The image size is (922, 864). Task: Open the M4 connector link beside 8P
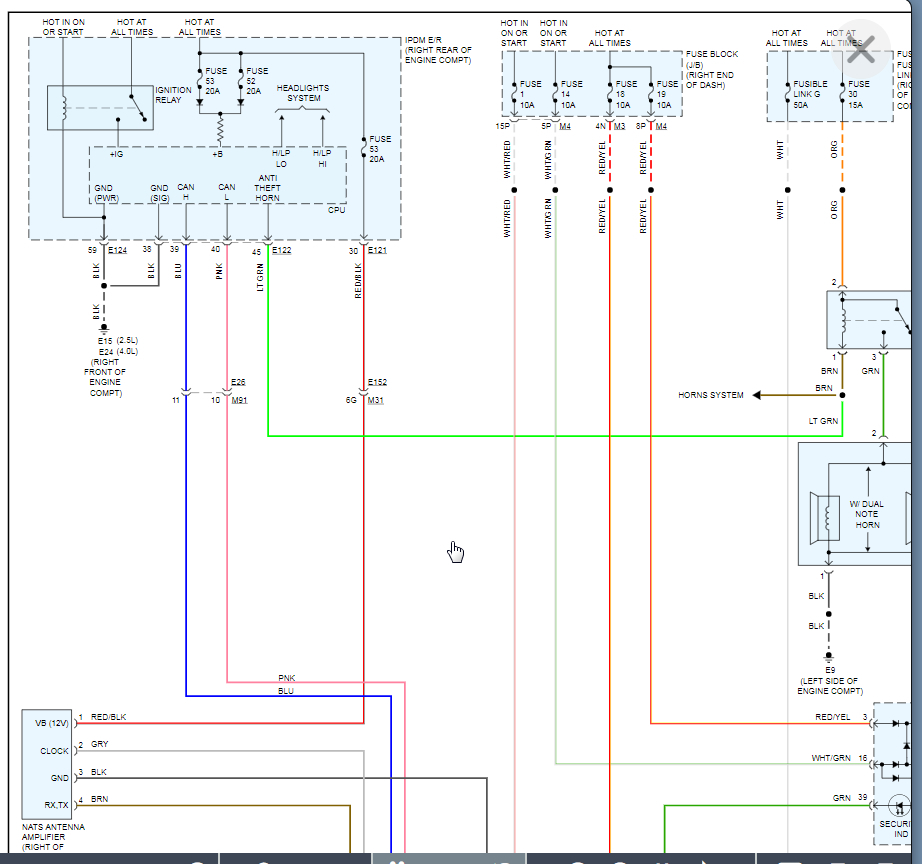(x=661, y=126)
